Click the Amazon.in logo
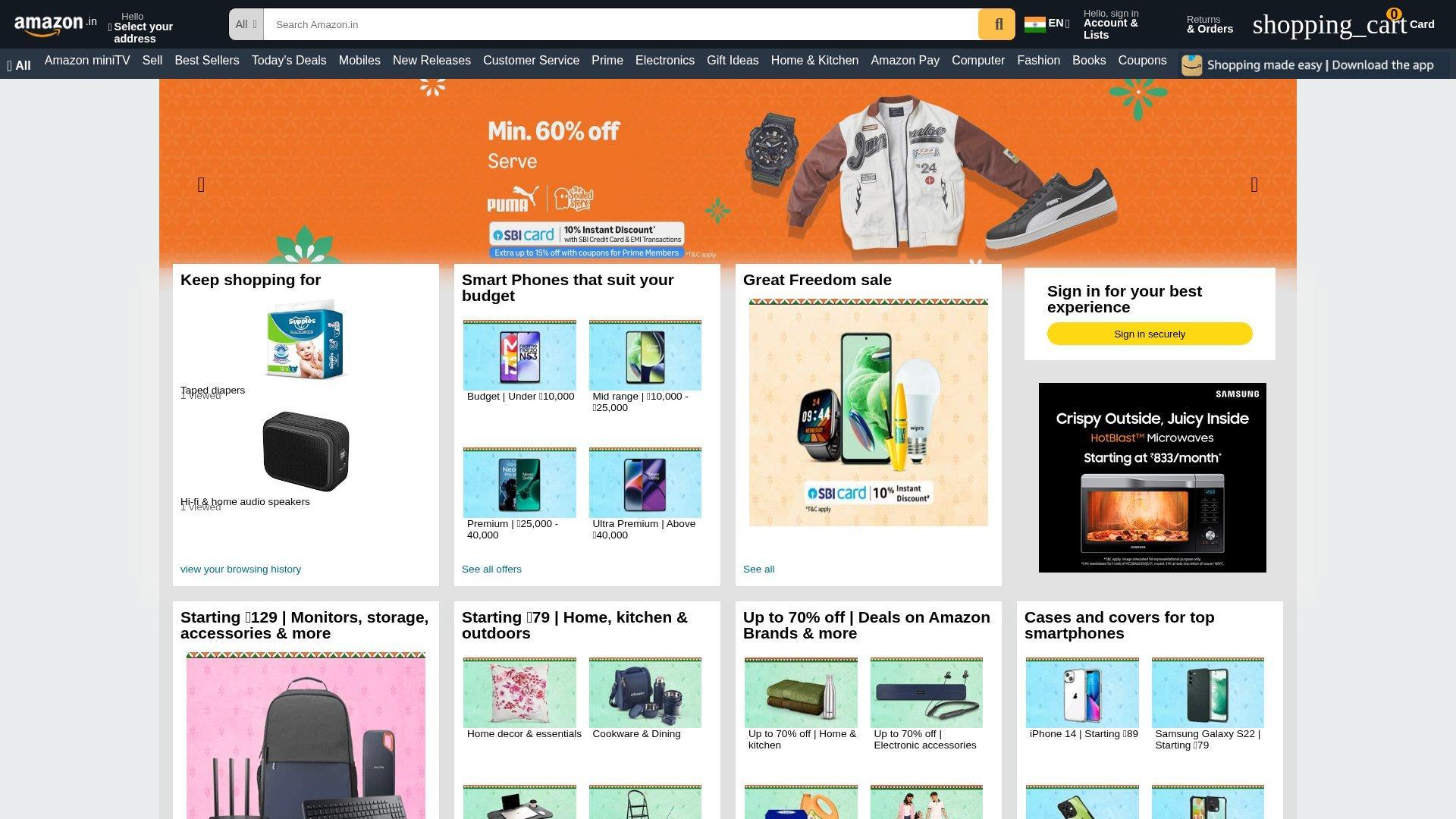The image size is (1456, 819). (x=55, y=25)
